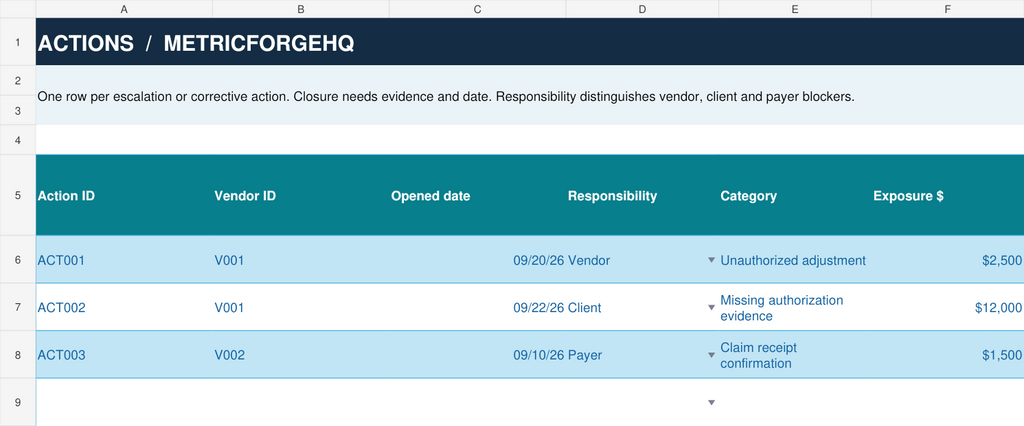Image resolution: width=1024 pixels, height=426 pixels.
Task: Select the $12,000 exposure cell
Action: pos(948,307)
